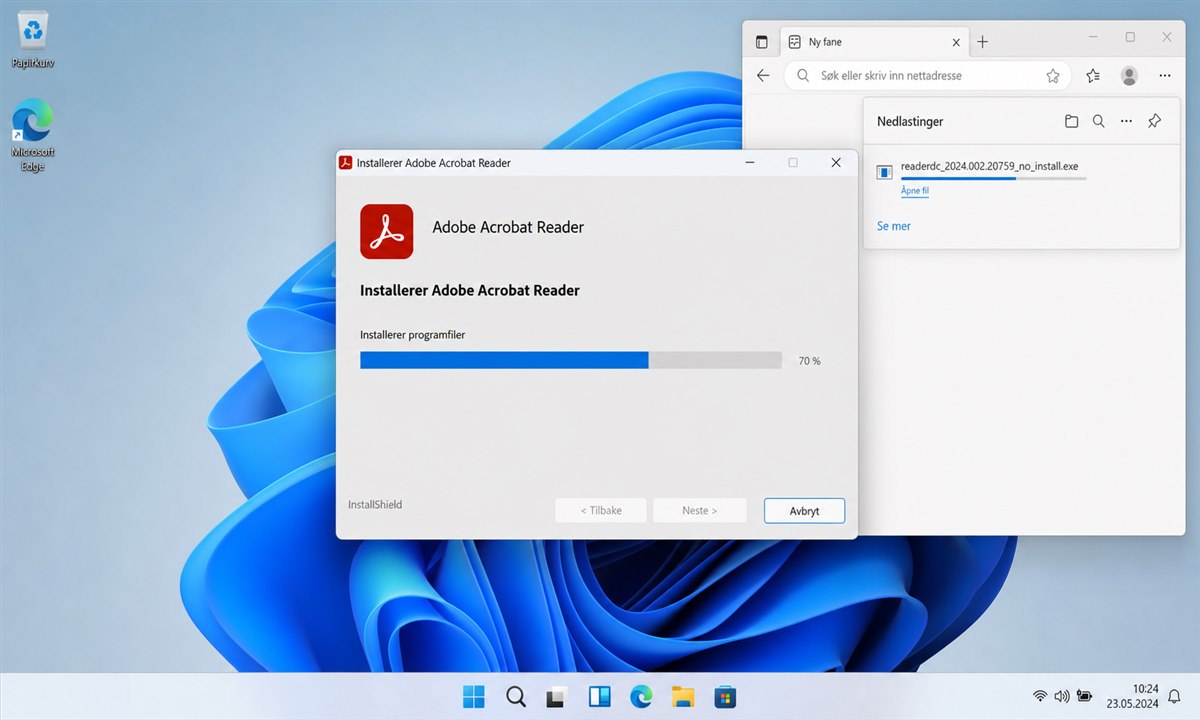Click the installation progress bar at 70 %

(x=571, y=360)
